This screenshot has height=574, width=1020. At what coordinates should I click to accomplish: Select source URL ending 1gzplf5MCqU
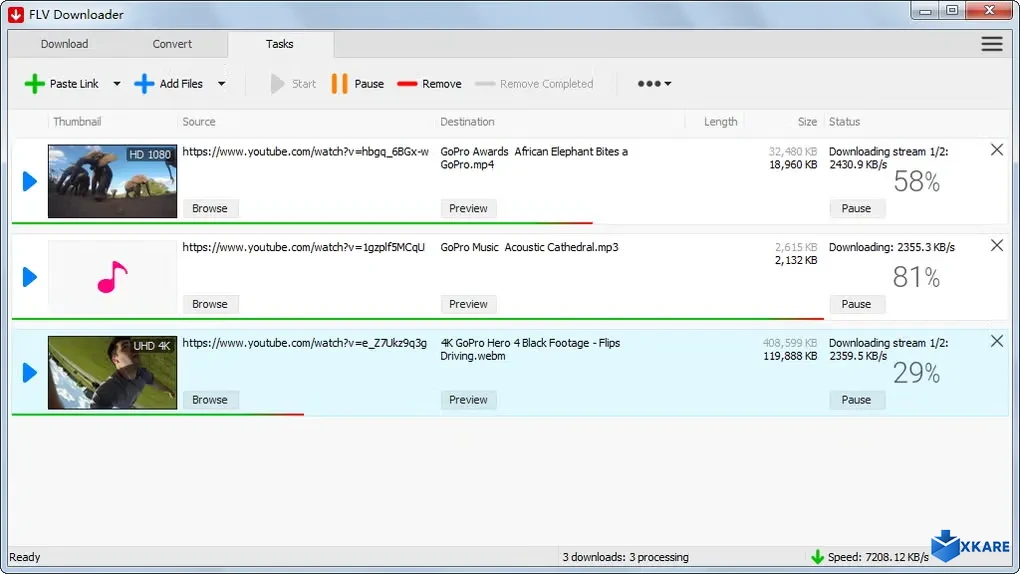coord(303,247)
